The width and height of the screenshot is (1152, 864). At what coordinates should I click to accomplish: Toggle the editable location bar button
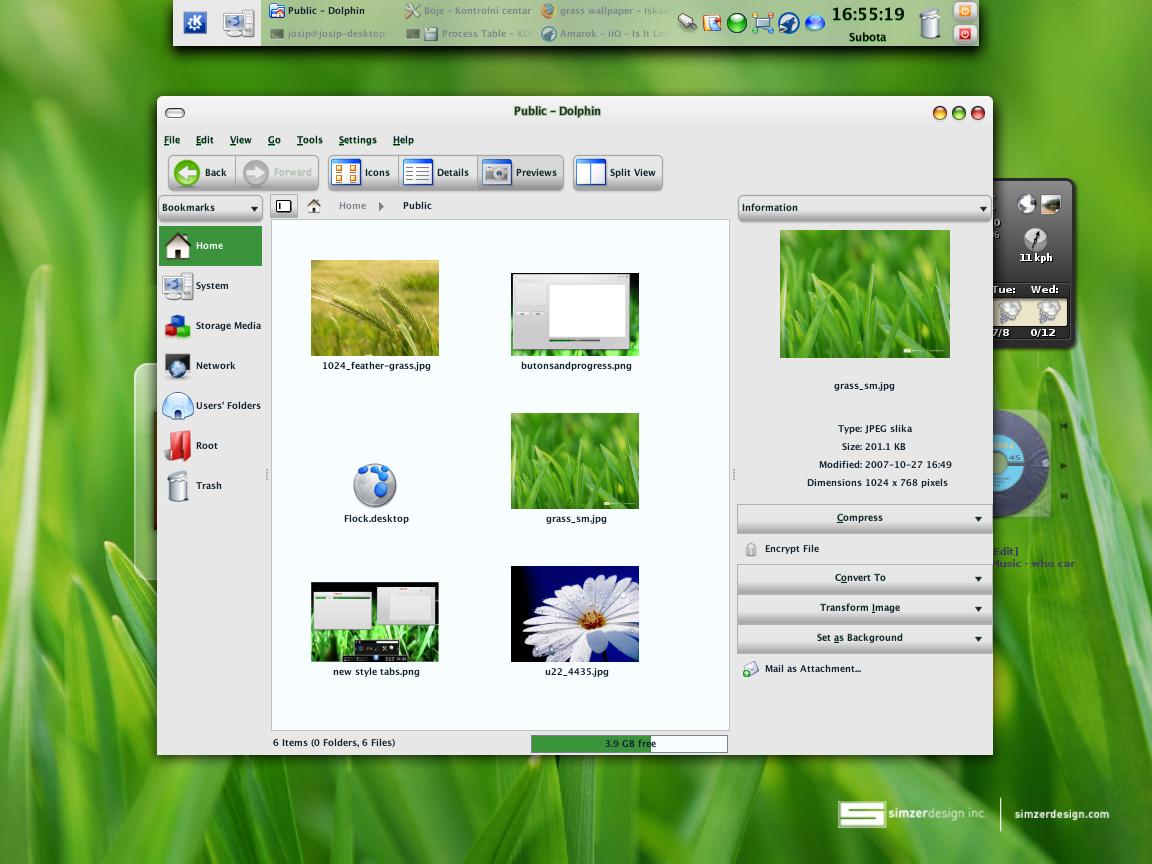coord(284,206)
